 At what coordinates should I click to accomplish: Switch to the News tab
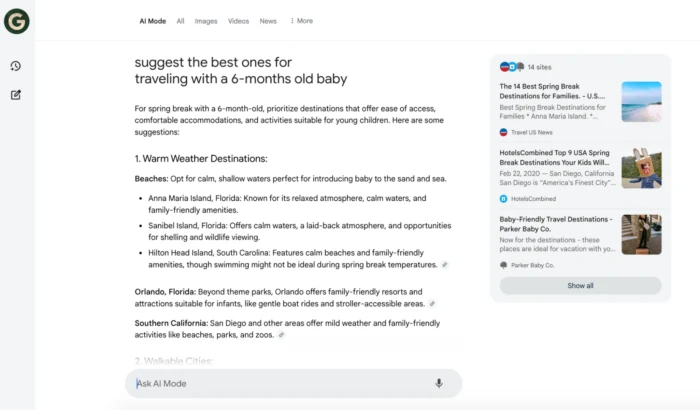[x=268, y=21]
